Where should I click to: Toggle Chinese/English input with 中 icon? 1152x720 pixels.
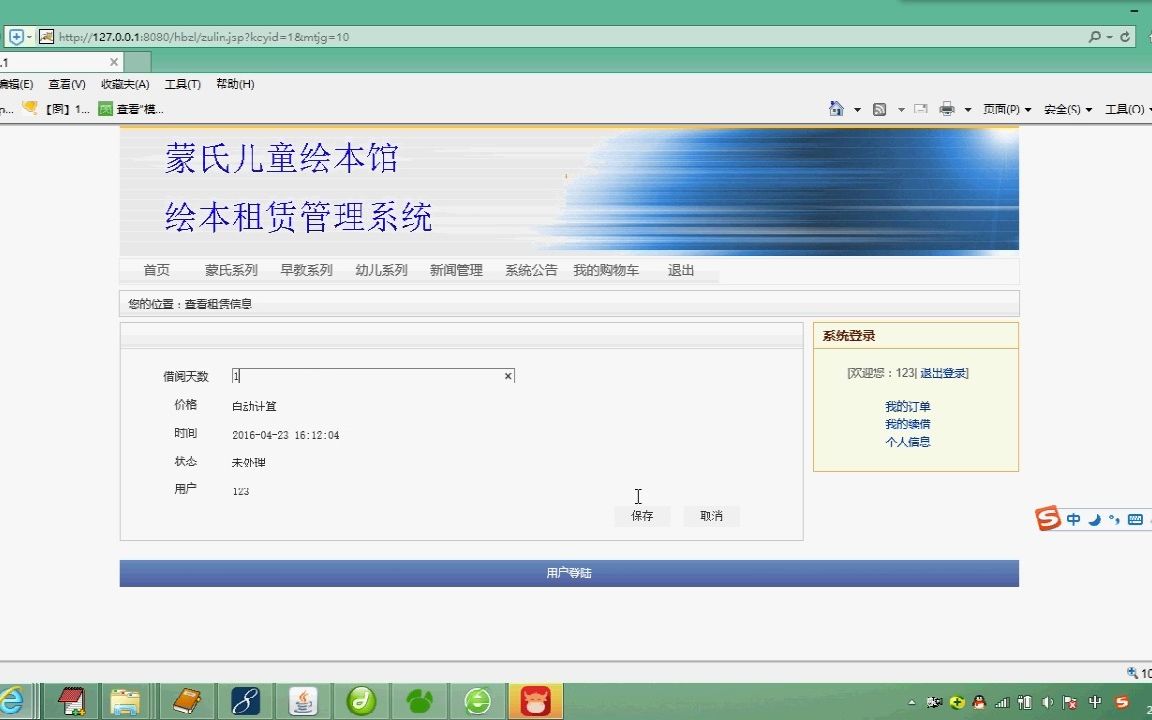click(1073, 520)
